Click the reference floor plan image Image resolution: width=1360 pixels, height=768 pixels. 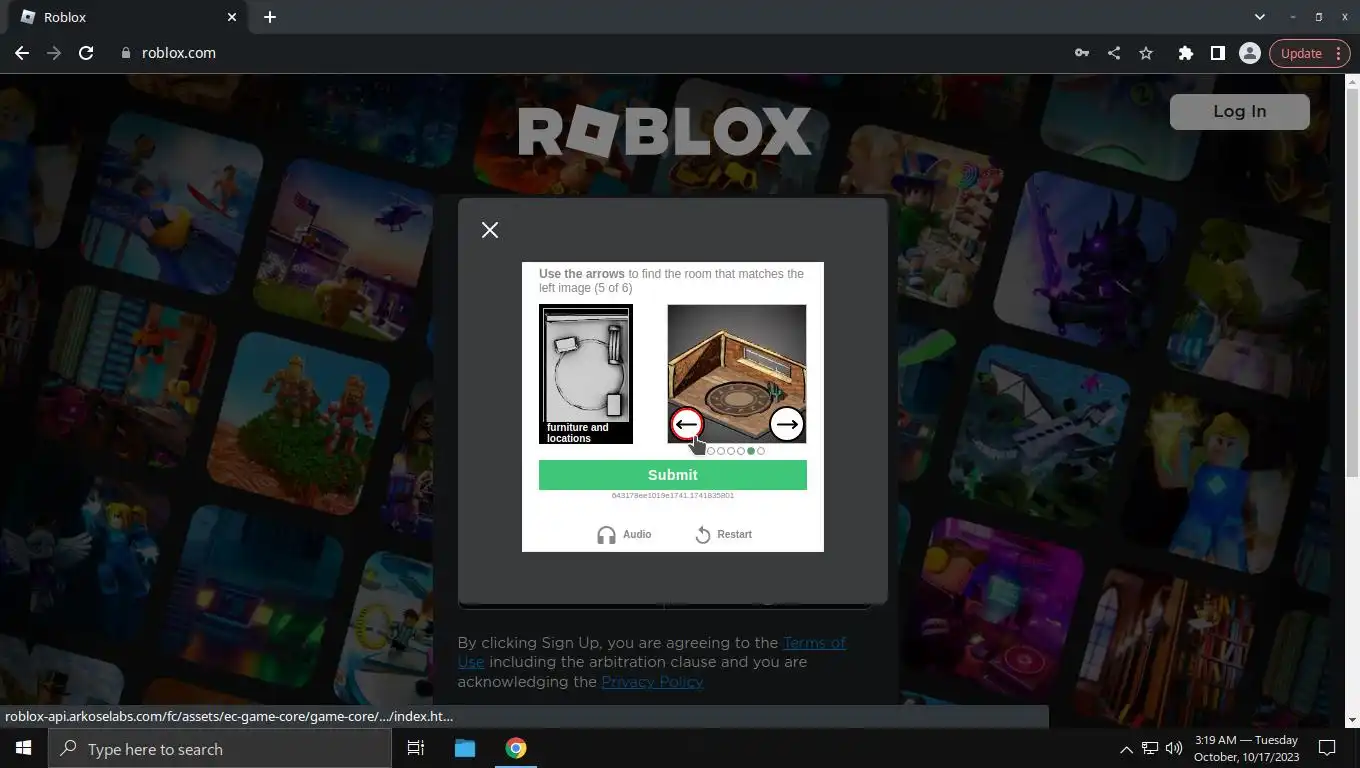586,374
